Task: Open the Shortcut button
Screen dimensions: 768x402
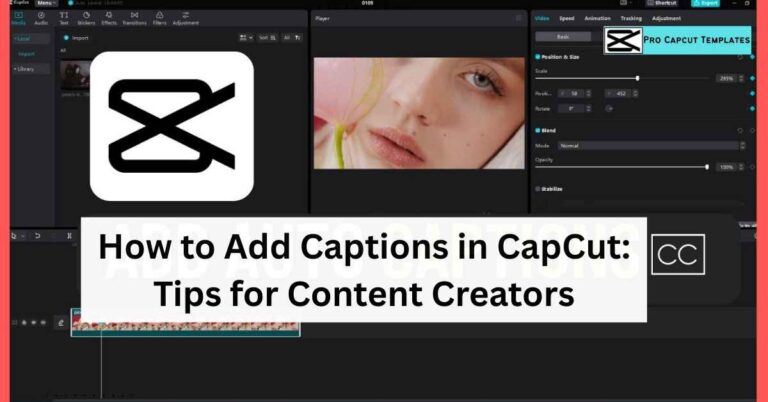Action: coord(662,3)
